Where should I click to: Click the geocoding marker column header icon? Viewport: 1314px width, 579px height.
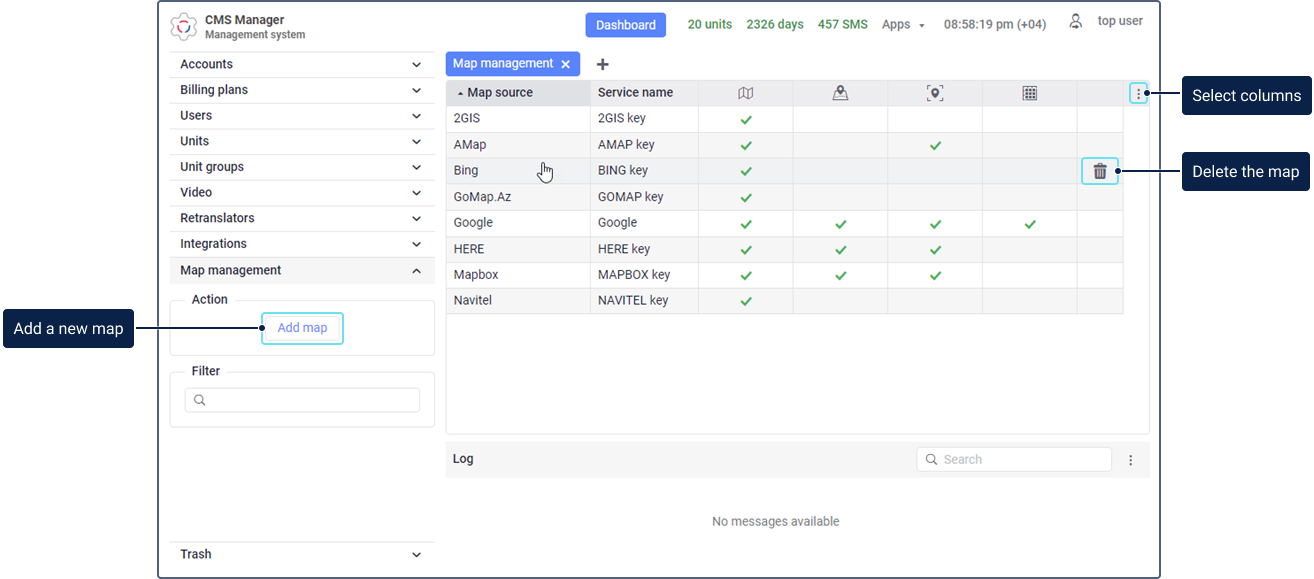pyautogui.click(x=935, y=93)
